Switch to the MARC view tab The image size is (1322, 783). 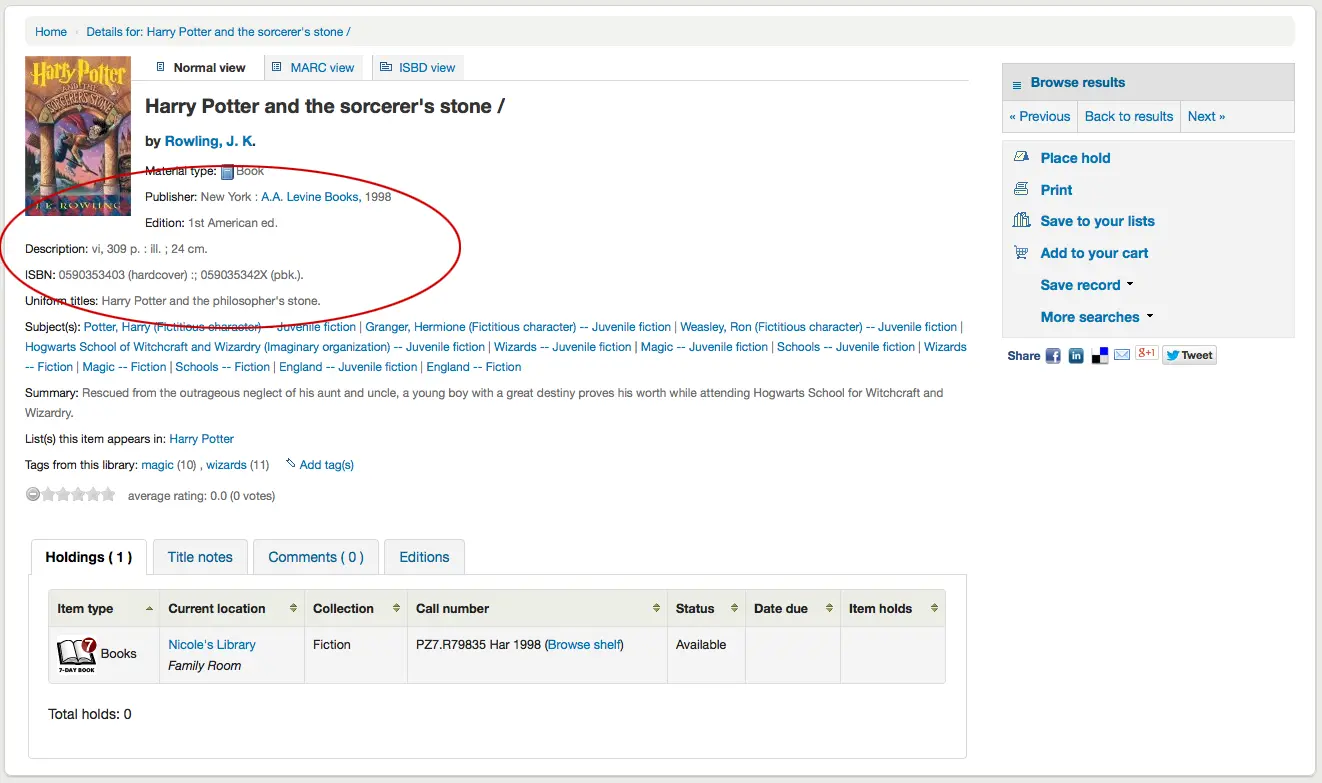313,68
